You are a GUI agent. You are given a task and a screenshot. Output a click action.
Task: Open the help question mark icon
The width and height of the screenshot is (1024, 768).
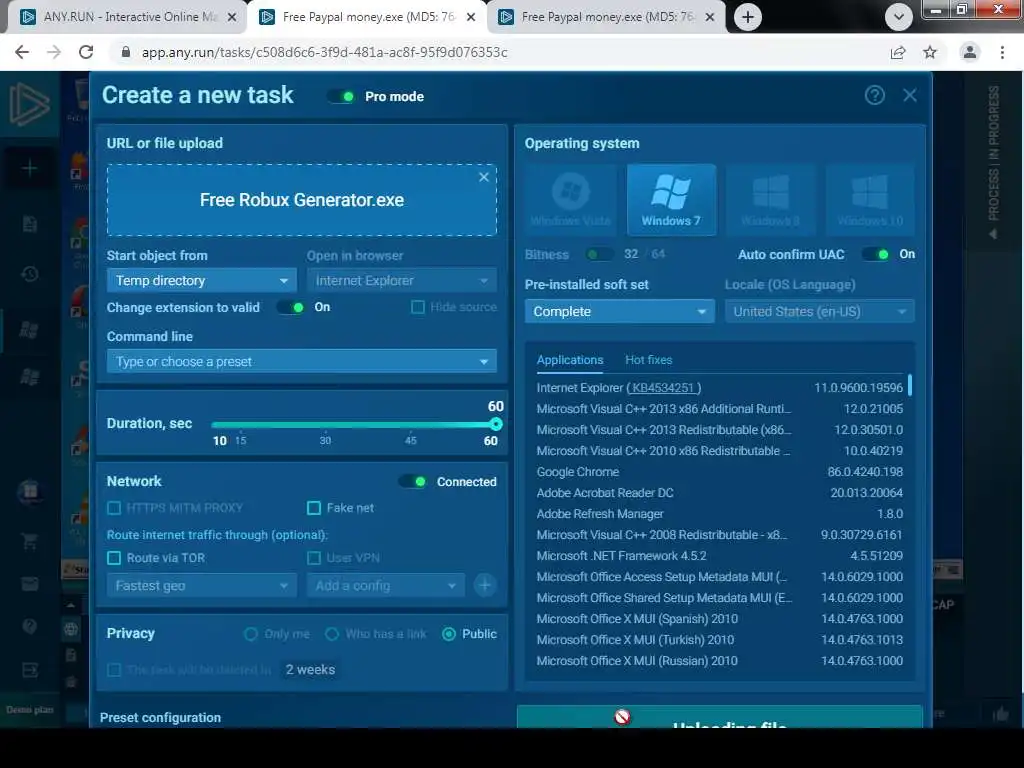(x=874, y=95)
